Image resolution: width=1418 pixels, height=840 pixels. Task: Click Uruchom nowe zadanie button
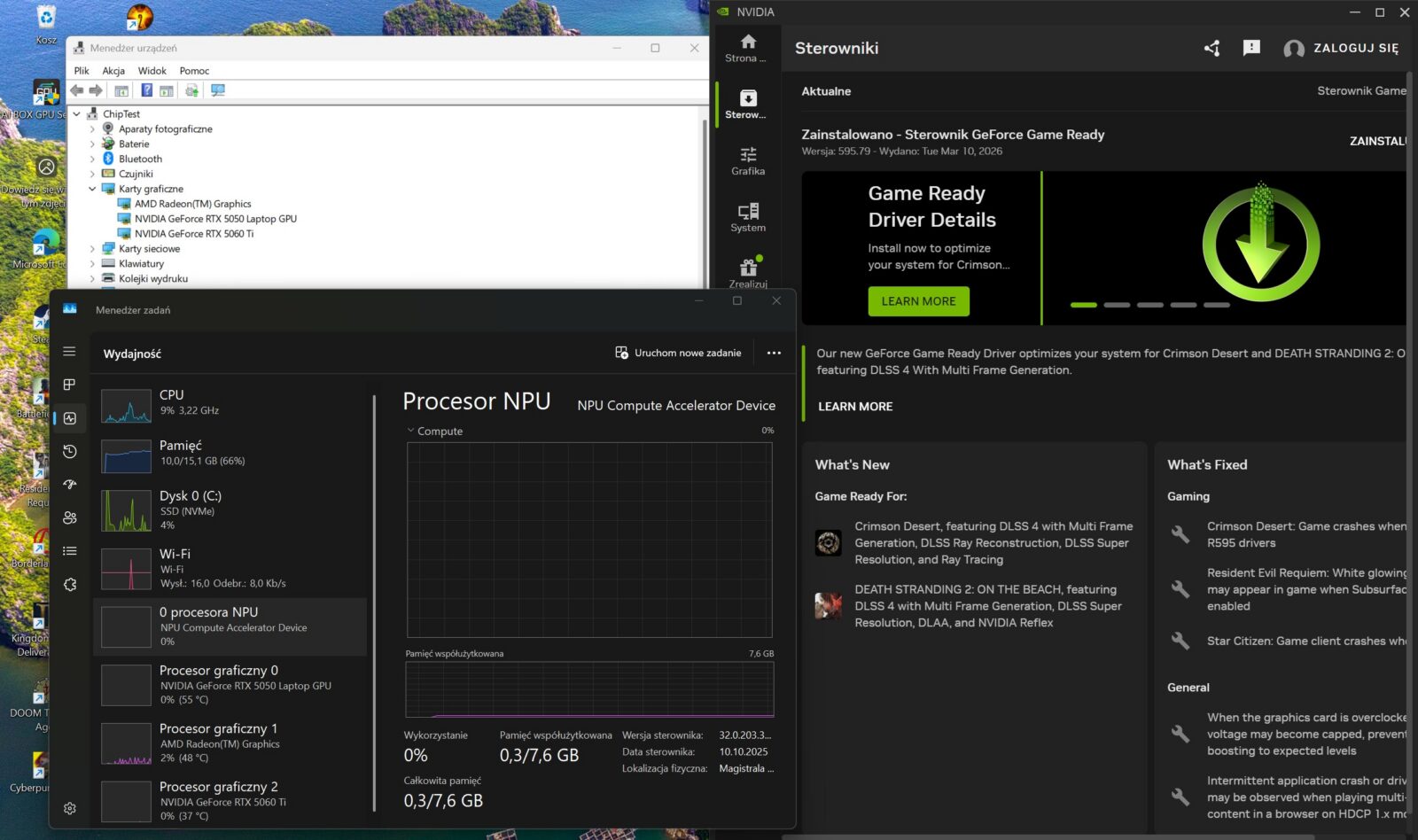[678, 353]
